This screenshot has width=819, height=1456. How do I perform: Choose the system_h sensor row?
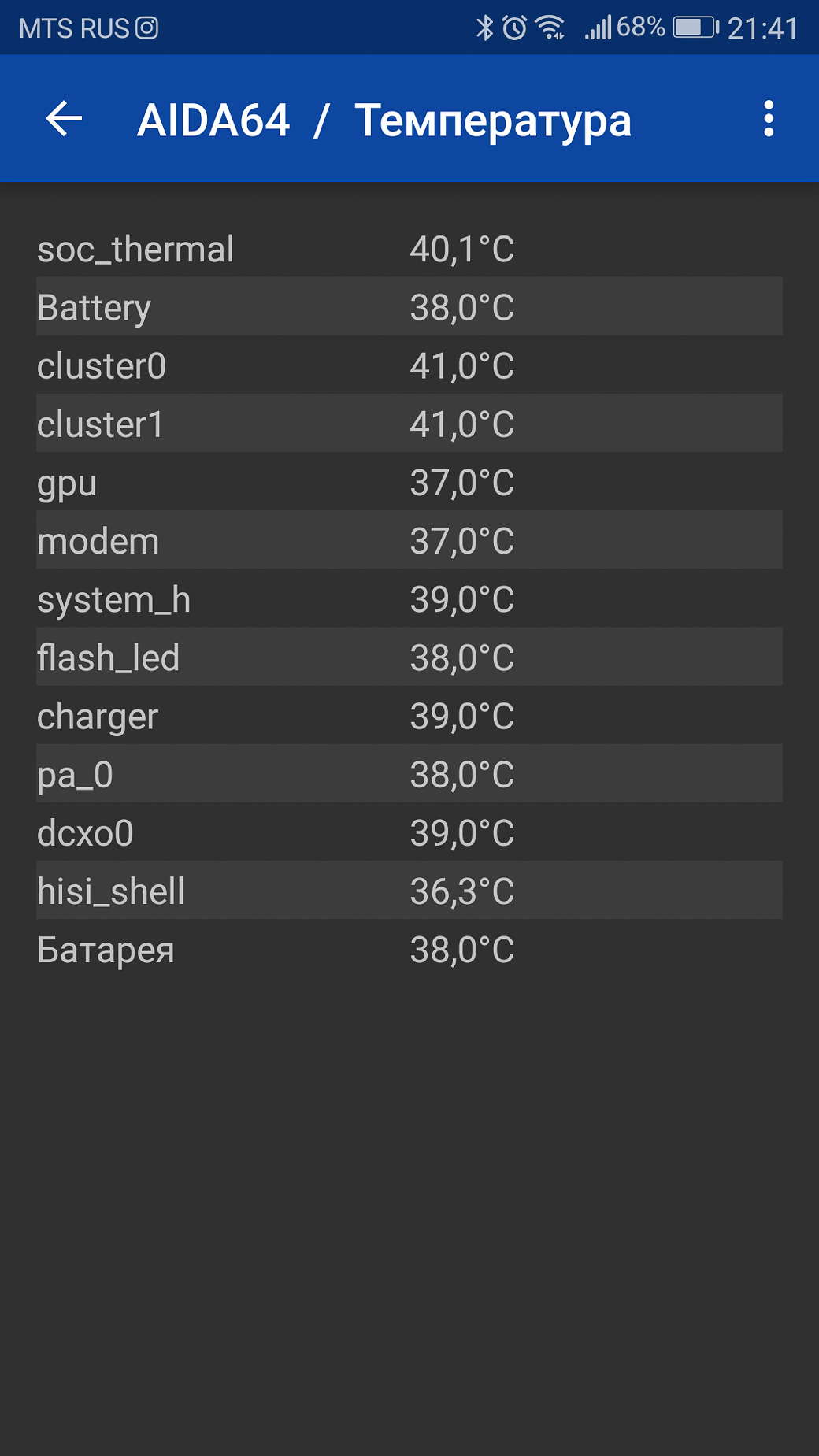pos(409,598)
